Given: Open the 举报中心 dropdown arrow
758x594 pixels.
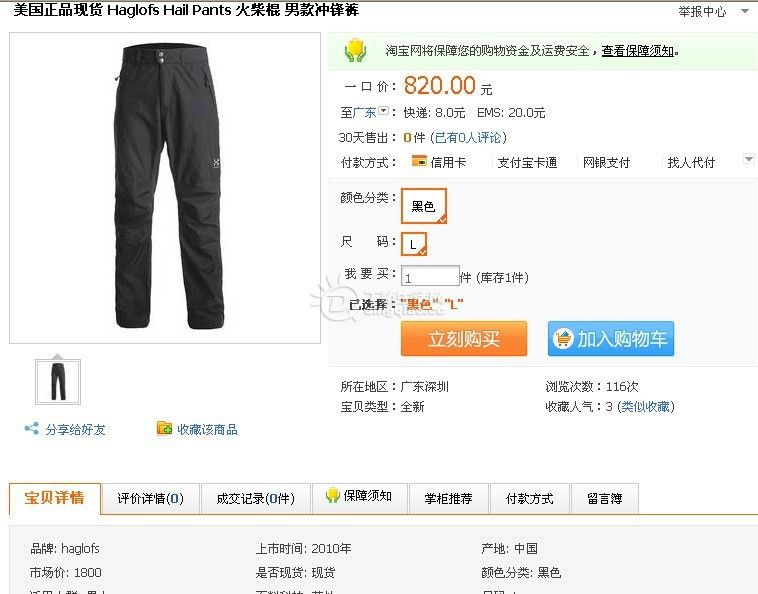Looking at the screenshot, I should pos(745,11).
